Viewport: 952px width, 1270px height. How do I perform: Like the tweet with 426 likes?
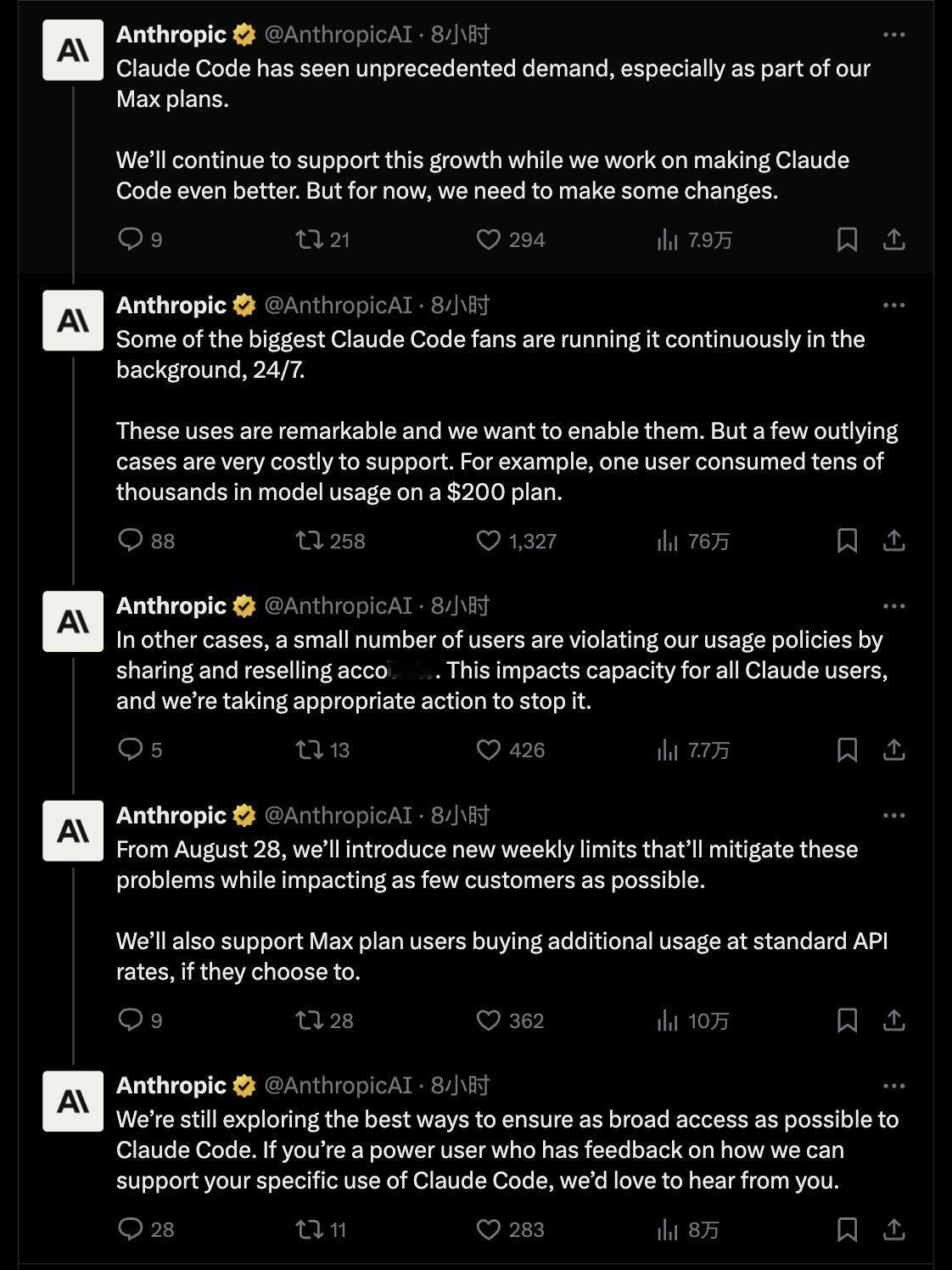tap(510, 750)
